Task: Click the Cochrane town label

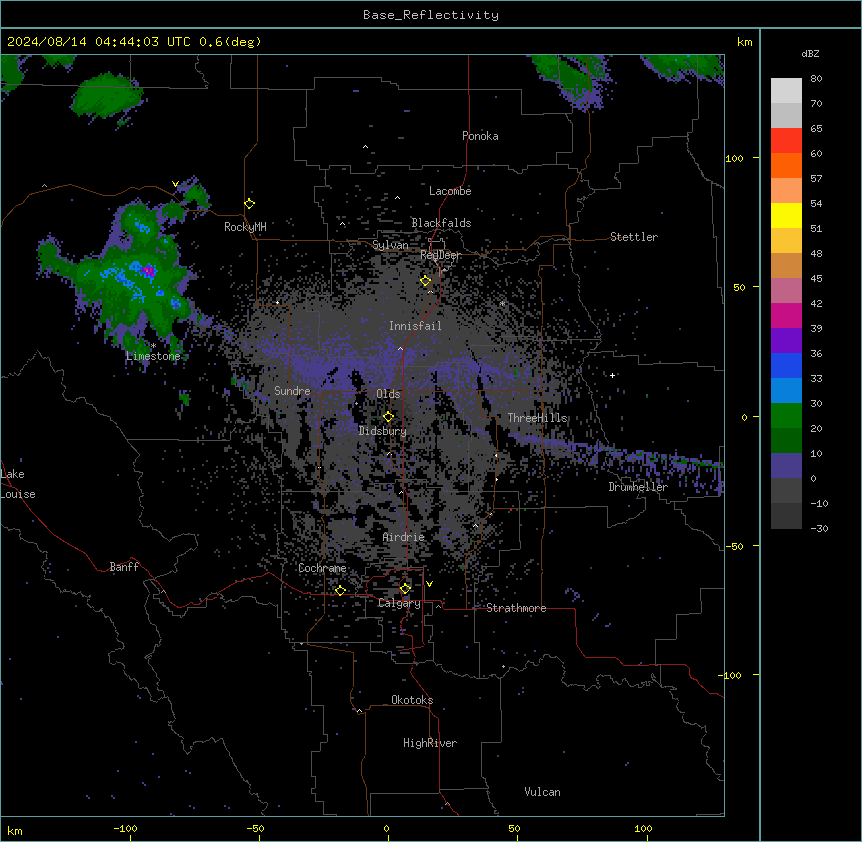Action: [x=322, y=568]
